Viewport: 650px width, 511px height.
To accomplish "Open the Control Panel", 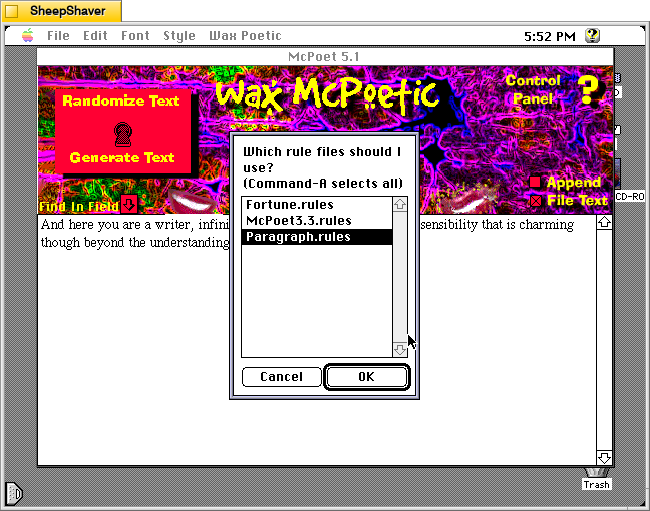I will coord(533,90).
